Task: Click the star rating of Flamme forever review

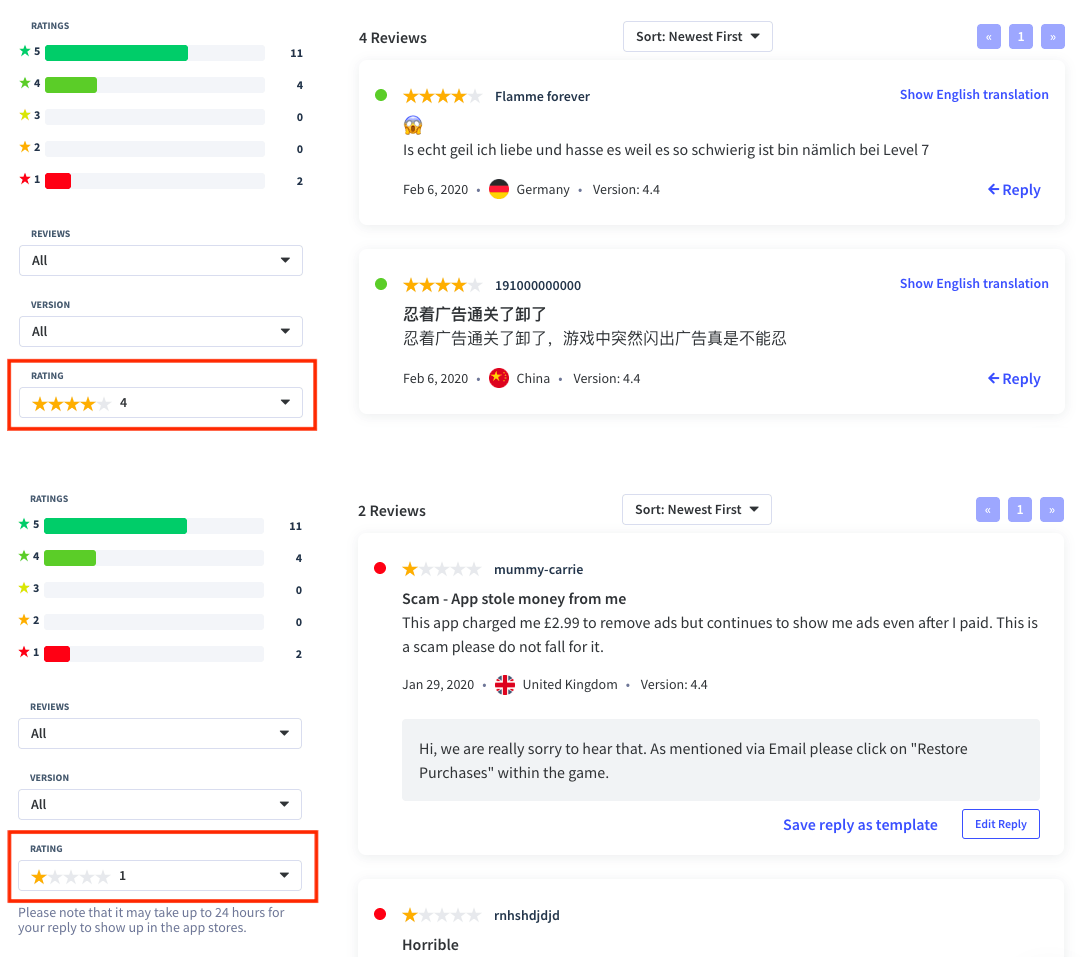Action: click(442, 96)
